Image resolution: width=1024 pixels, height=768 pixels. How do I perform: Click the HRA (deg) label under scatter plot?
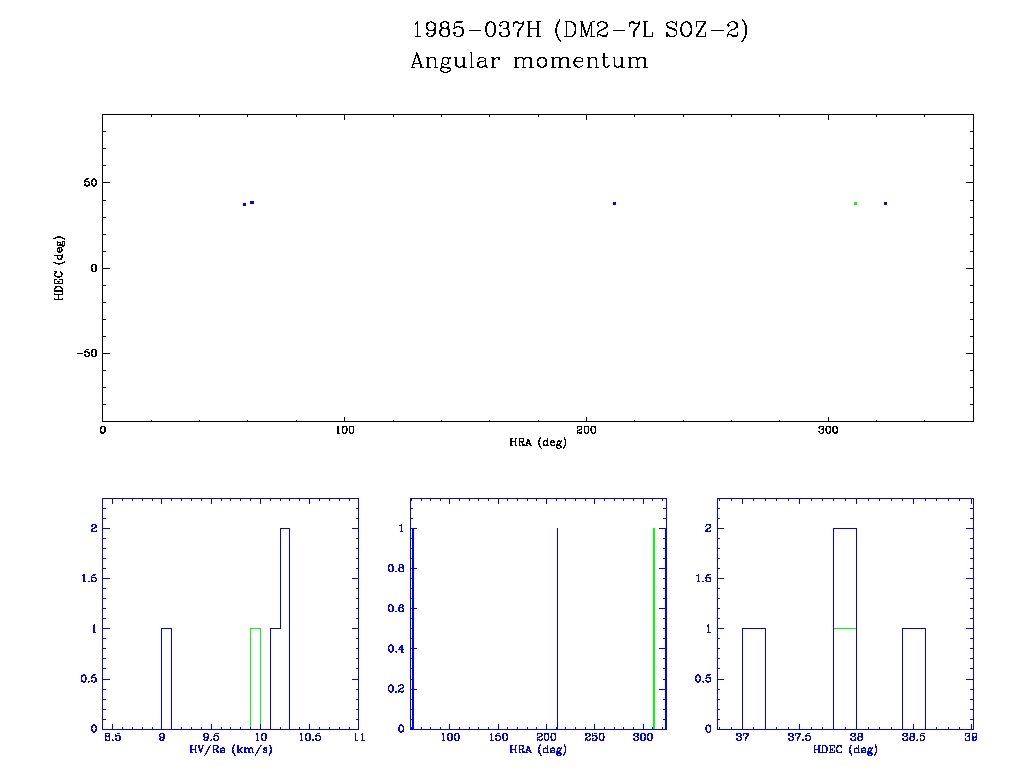[x=537, y=442]
